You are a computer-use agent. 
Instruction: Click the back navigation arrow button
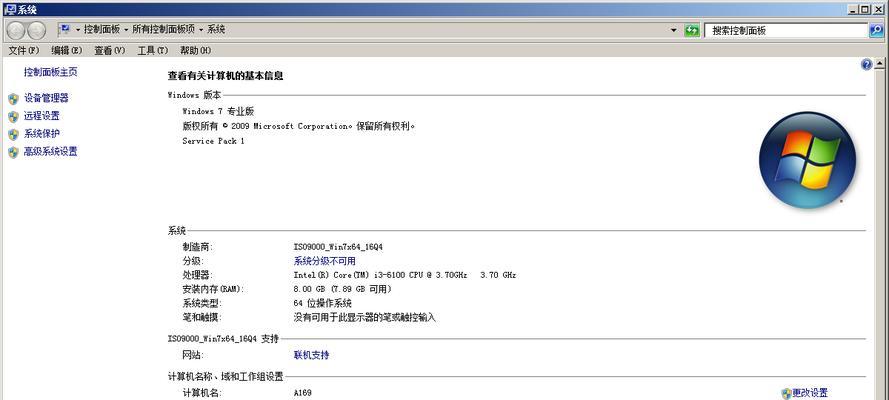point(17,30)
